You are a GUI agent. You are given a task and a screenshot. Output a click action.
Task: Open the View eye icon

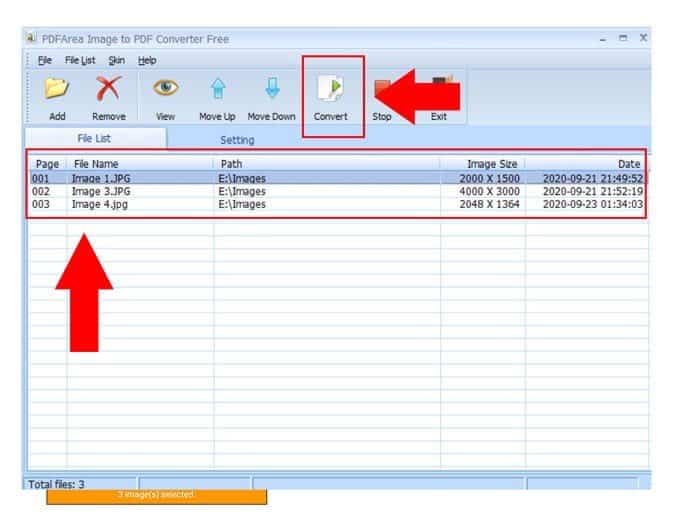point(165,87)
